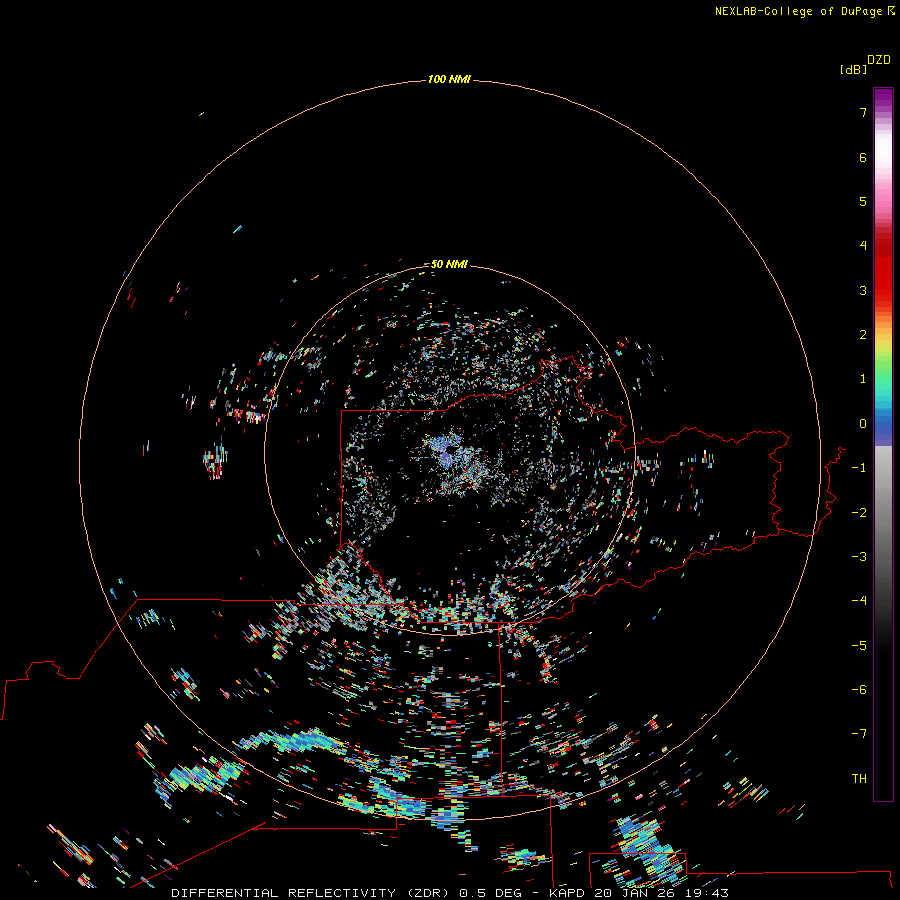
Task: Click the 20 JAN 26 19:43 timestamp
Action: [x=661, y=893]
